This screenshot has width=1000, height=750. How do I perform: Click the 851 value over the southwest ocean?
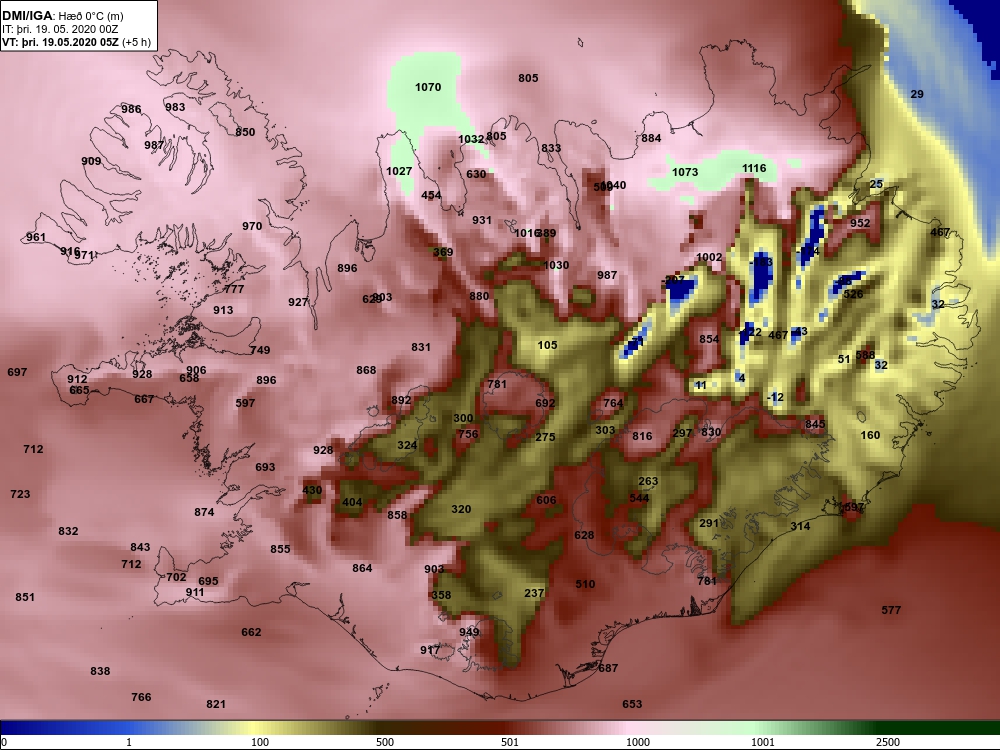25,597
